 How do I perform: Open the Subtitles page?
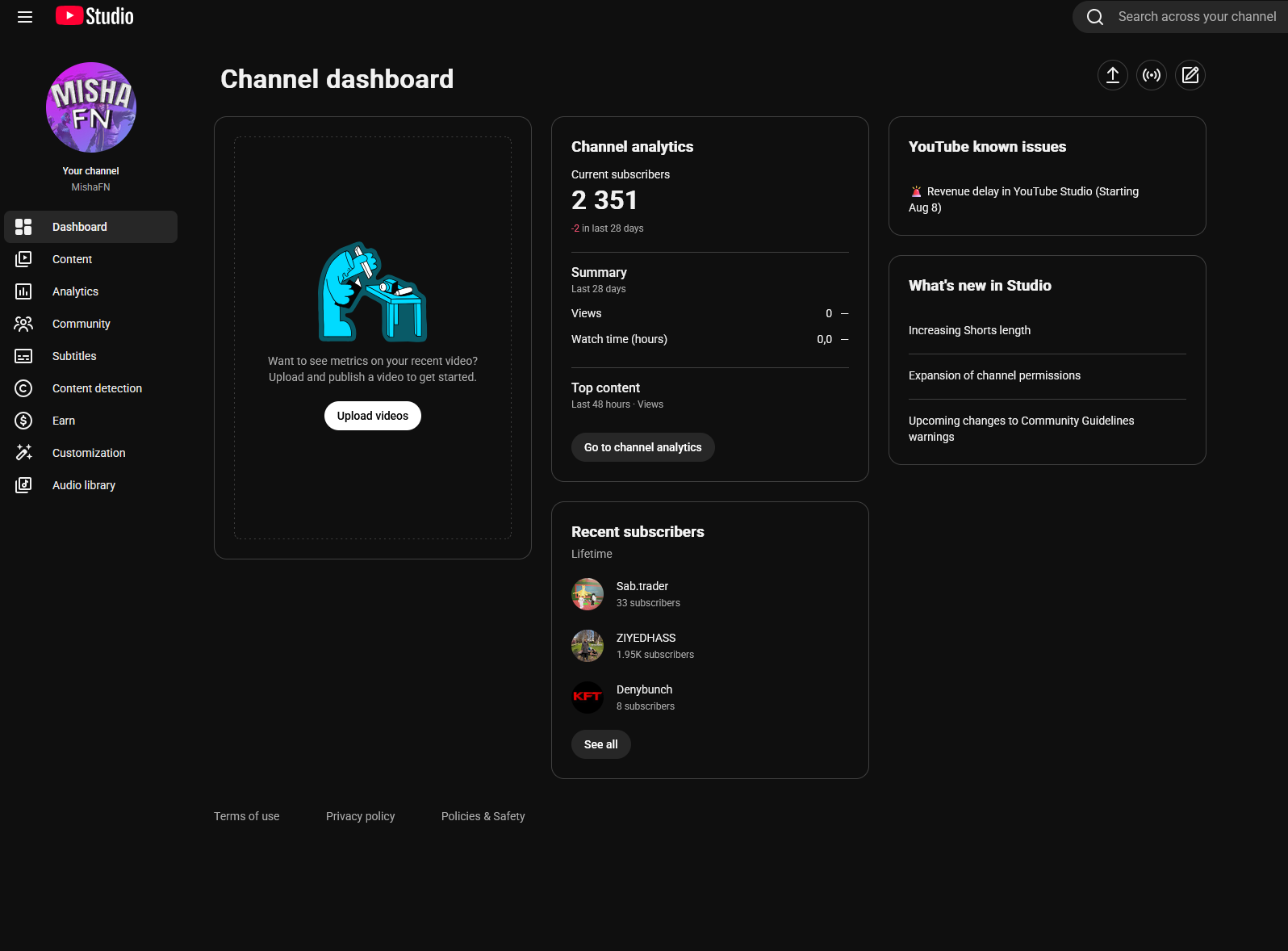tap(90, 356)
